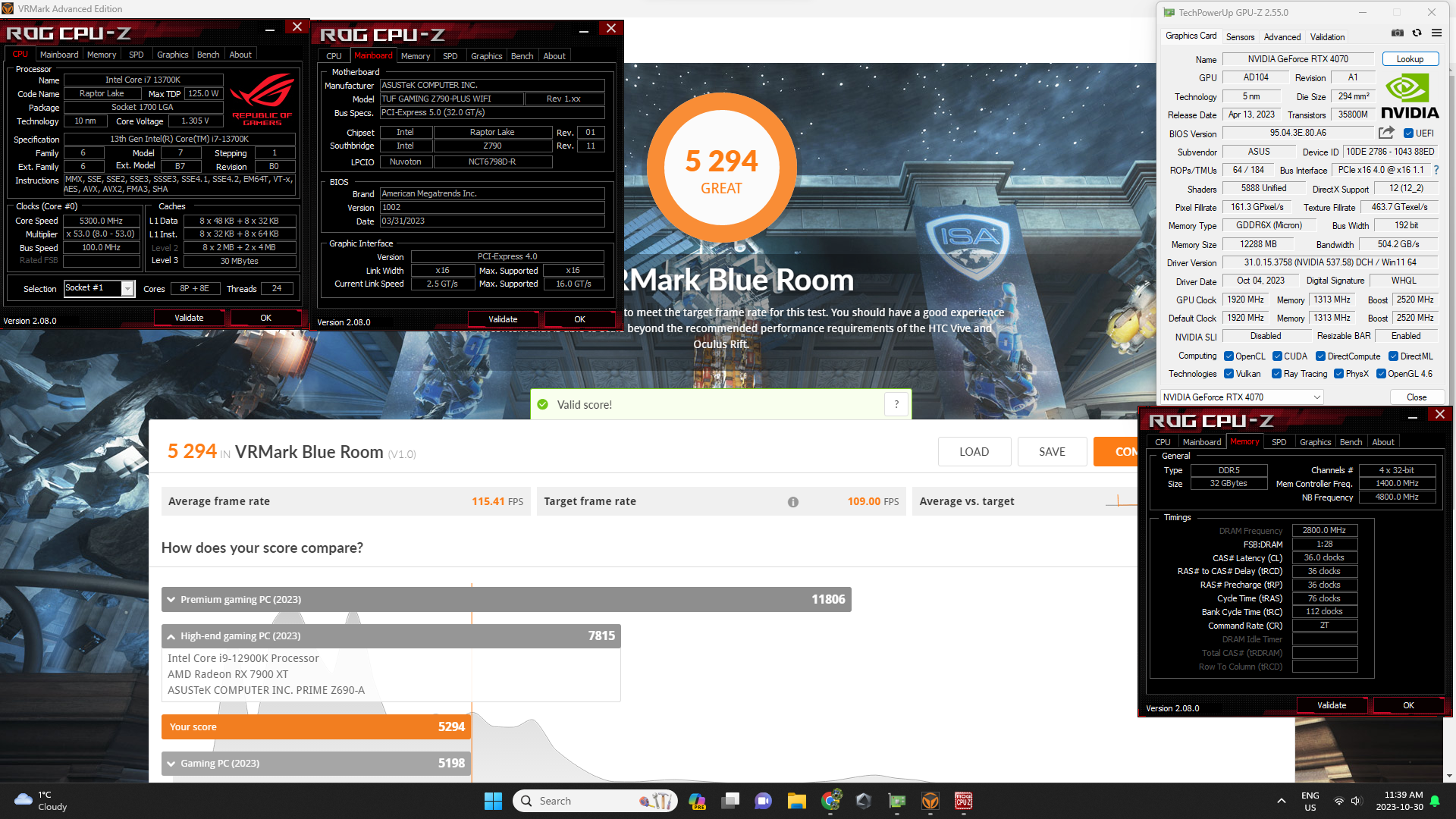This screenshot has height=819, width=1456.
Task: Collapse the High-end gaming PC (2023) row
Action: (x=391, y=636)
